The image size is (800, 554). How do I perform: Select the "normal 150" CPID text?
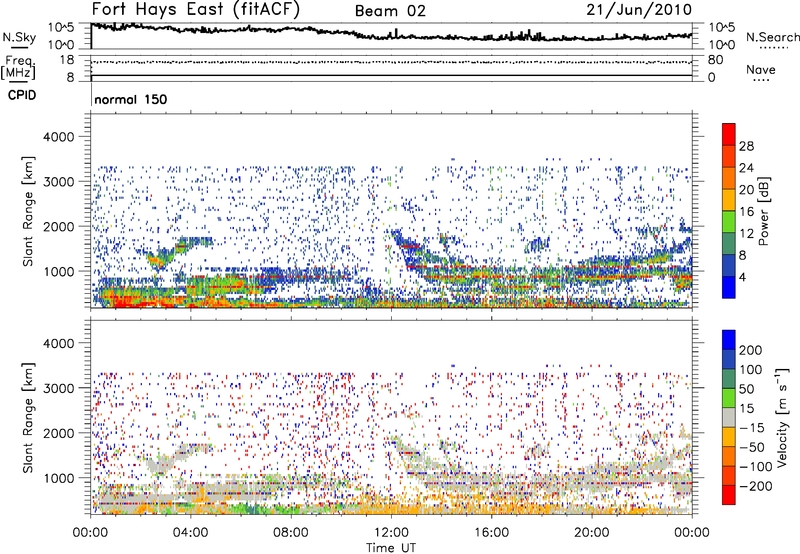click(131, 99)
